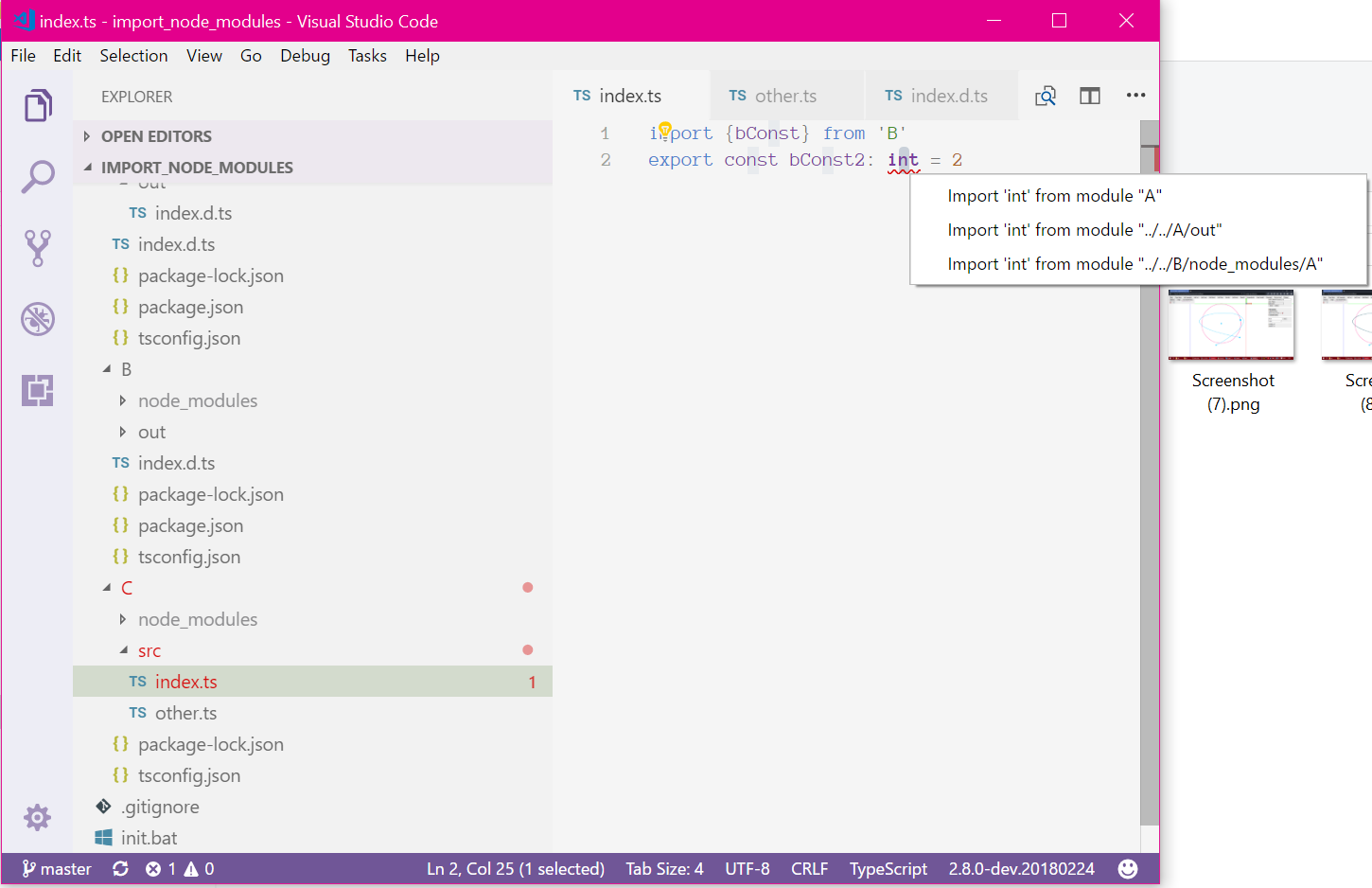Open the Settings gear in the activity bar
The height and width of the screenshot is (888, 1372).
(37, 817)
